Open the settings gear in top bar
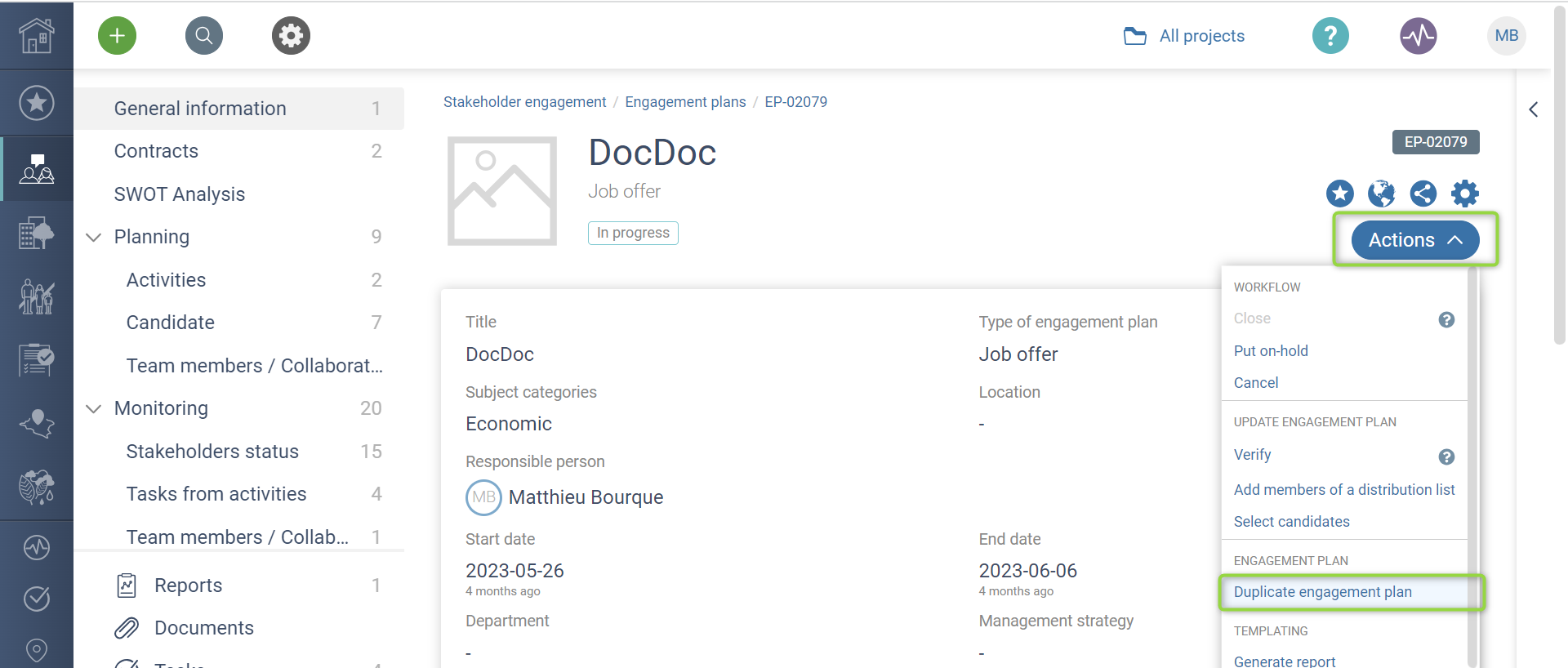The image size is (1568, 668). click(x=291, y=36)
